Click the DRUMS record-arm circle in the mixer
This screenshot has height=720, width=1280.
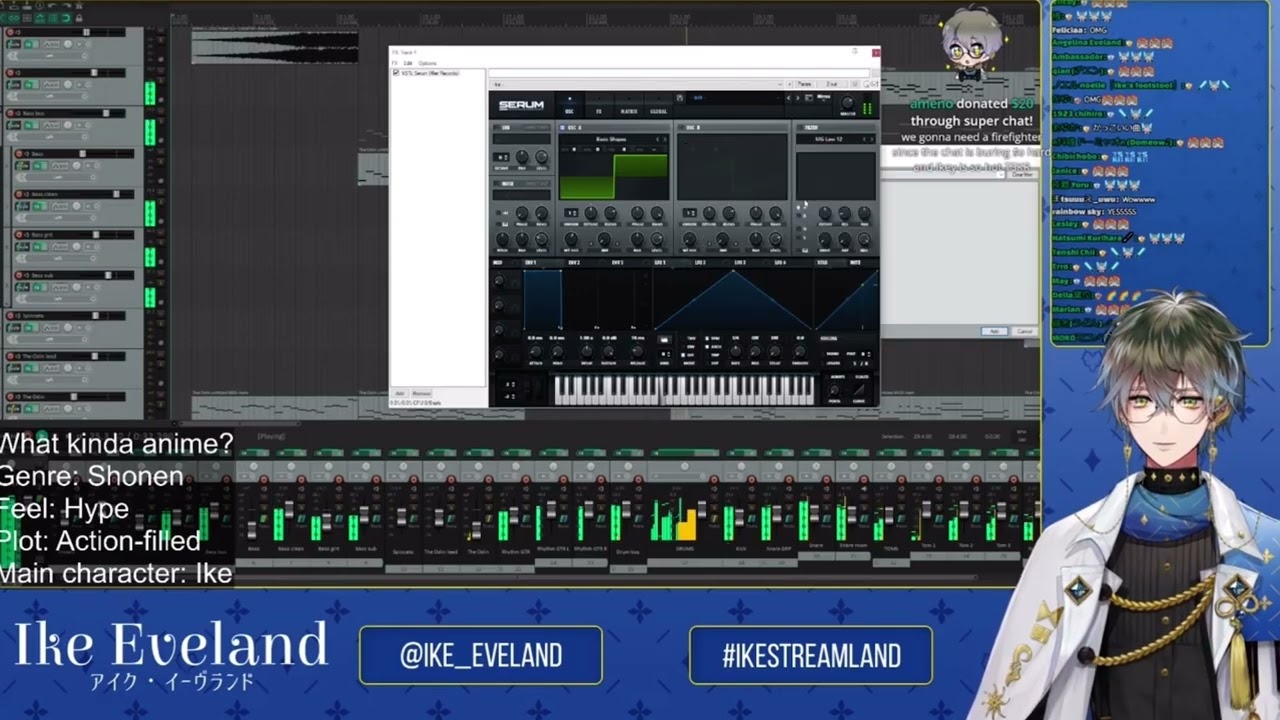[714, 480]
